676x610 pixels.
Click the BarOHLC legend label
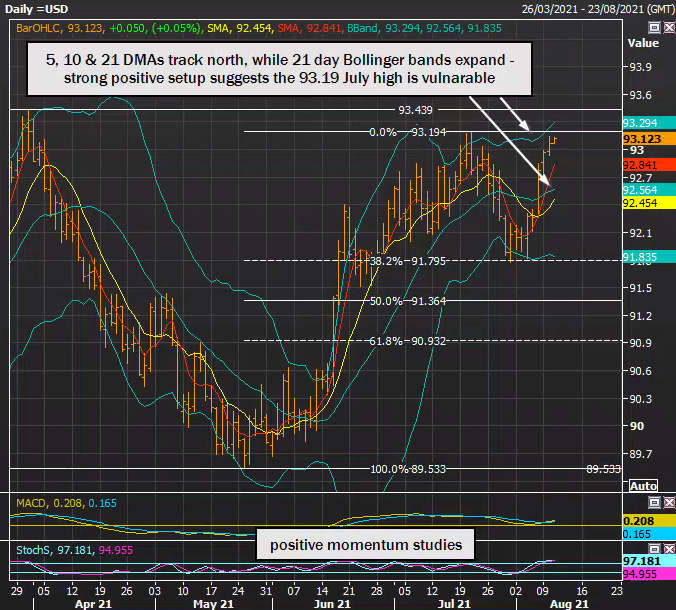[38, 28]
